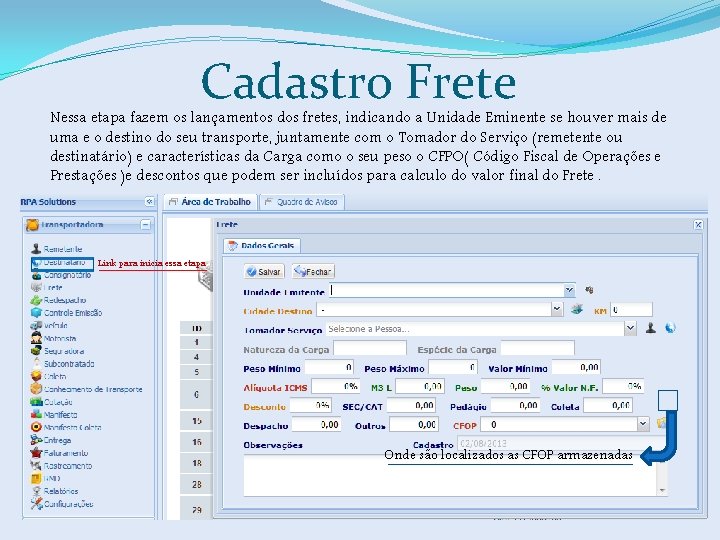Click the Alíquota ICMS field
This screenshot has width=720, height=540.
[x=336, y=387]
